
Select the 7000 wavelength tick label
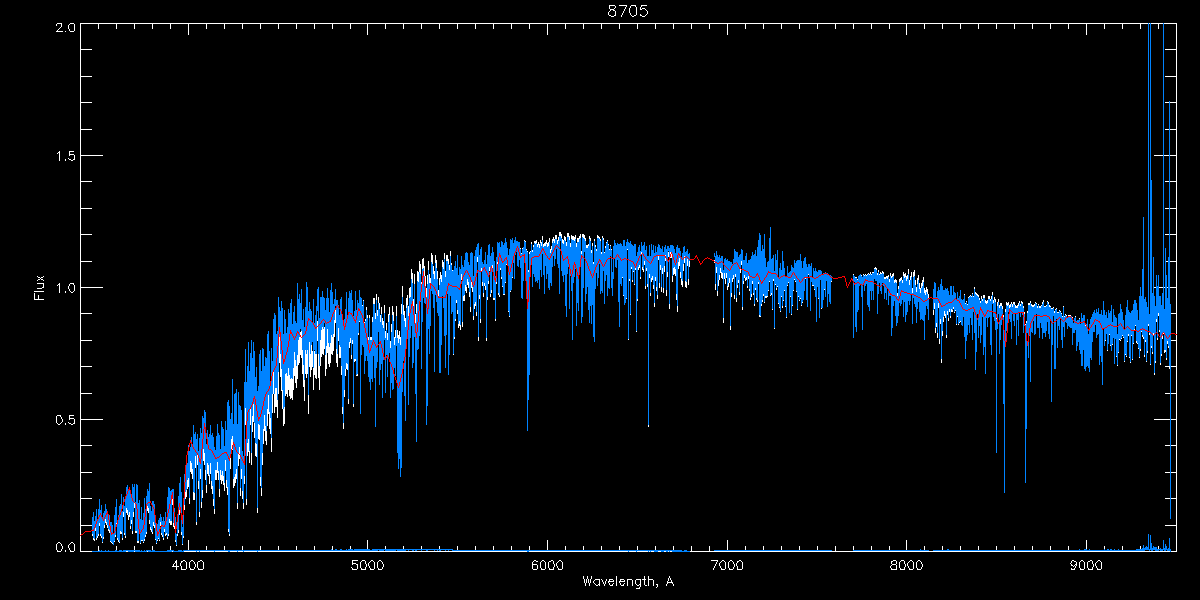coord(727,564)
